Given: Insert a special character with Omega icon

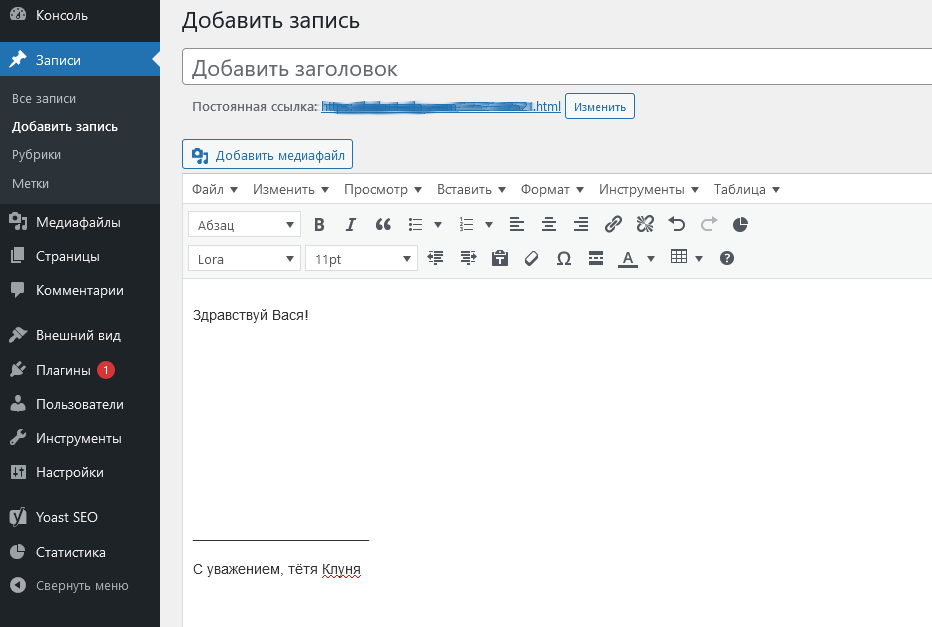Looking at the screenshot, I should (x=564, y=259).
